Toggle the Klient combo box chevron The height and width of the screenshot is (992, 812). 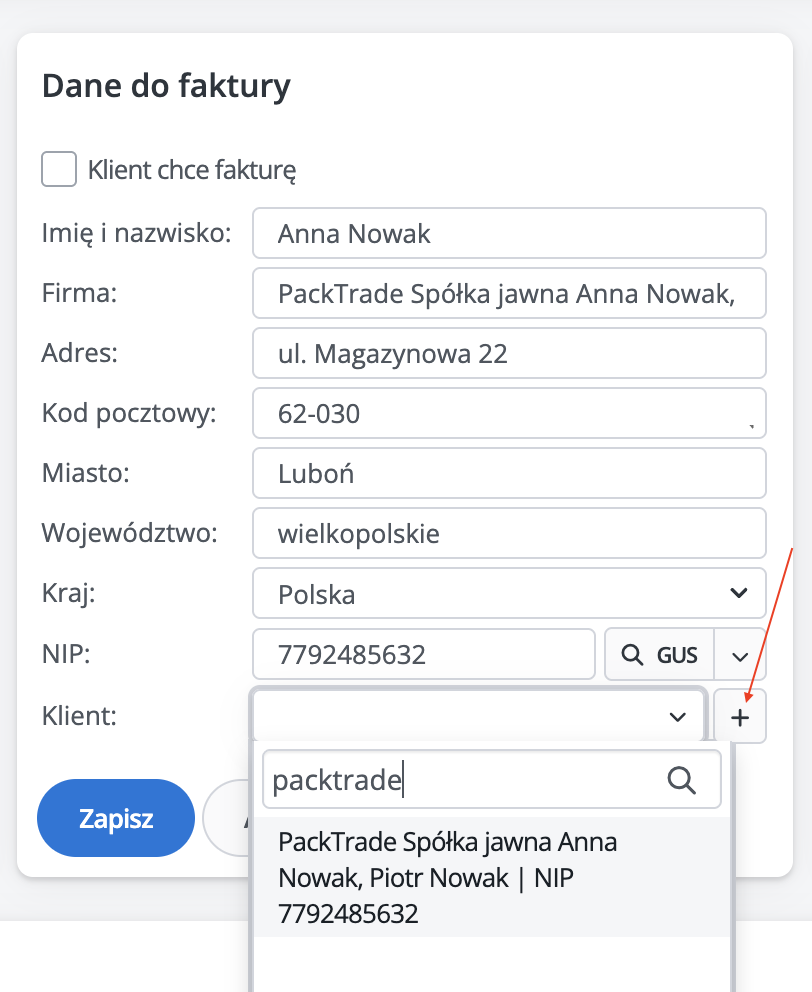coord(678,716)
